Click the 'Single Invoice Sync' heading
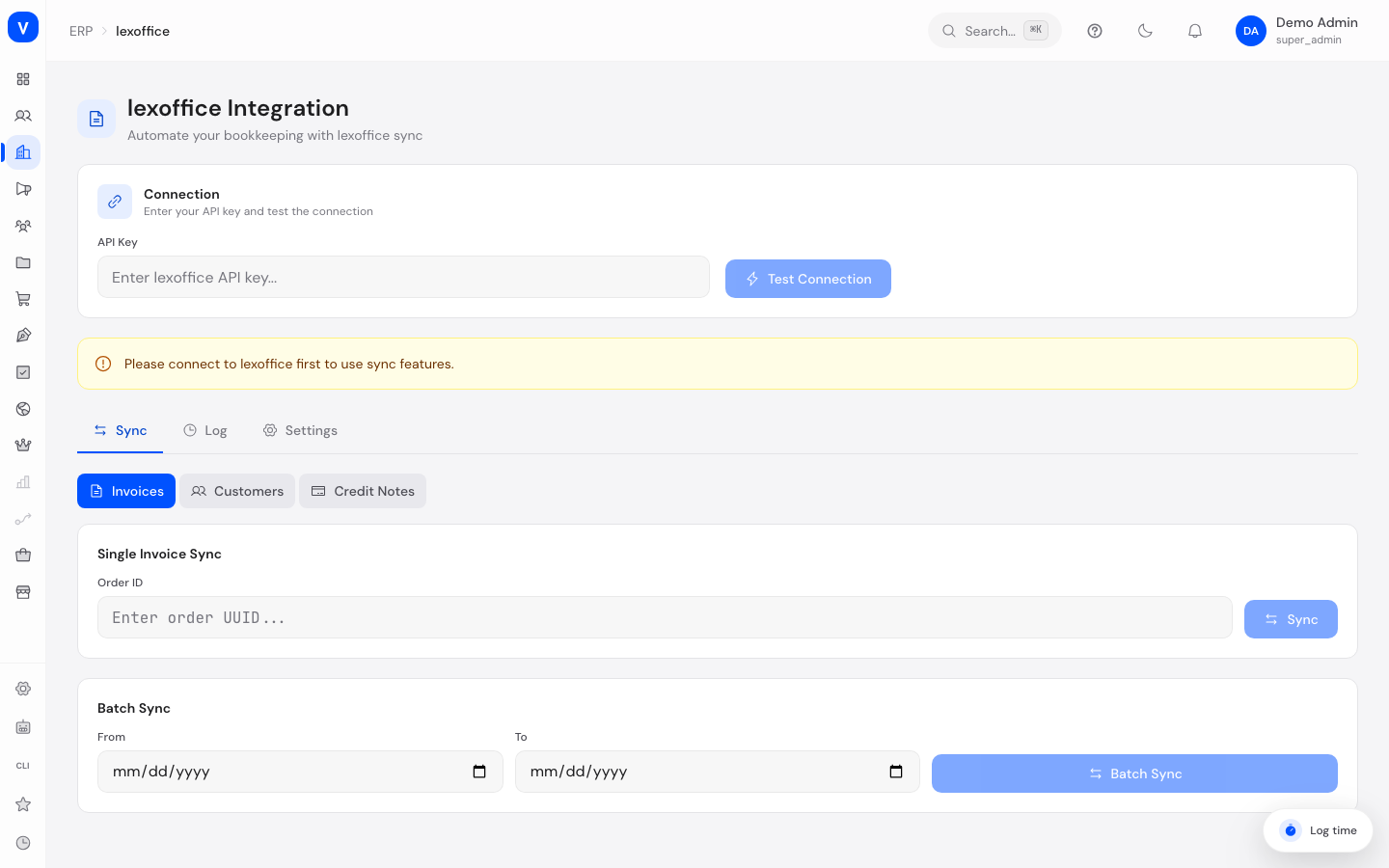Viewport: 1389px width, 868px height. (x=159, y=554)
